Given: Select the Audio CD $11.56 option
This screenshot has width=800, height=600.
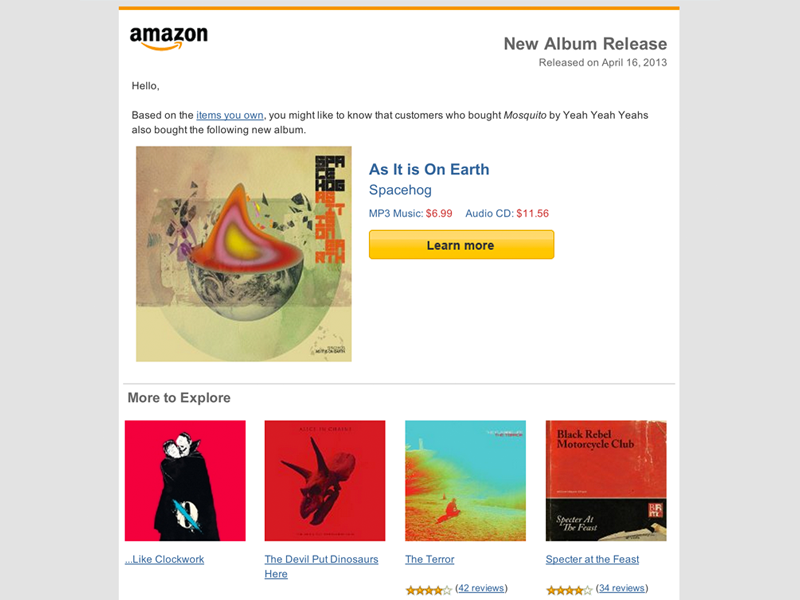Looking at the screenshot, I should click(x=507, y=213).
